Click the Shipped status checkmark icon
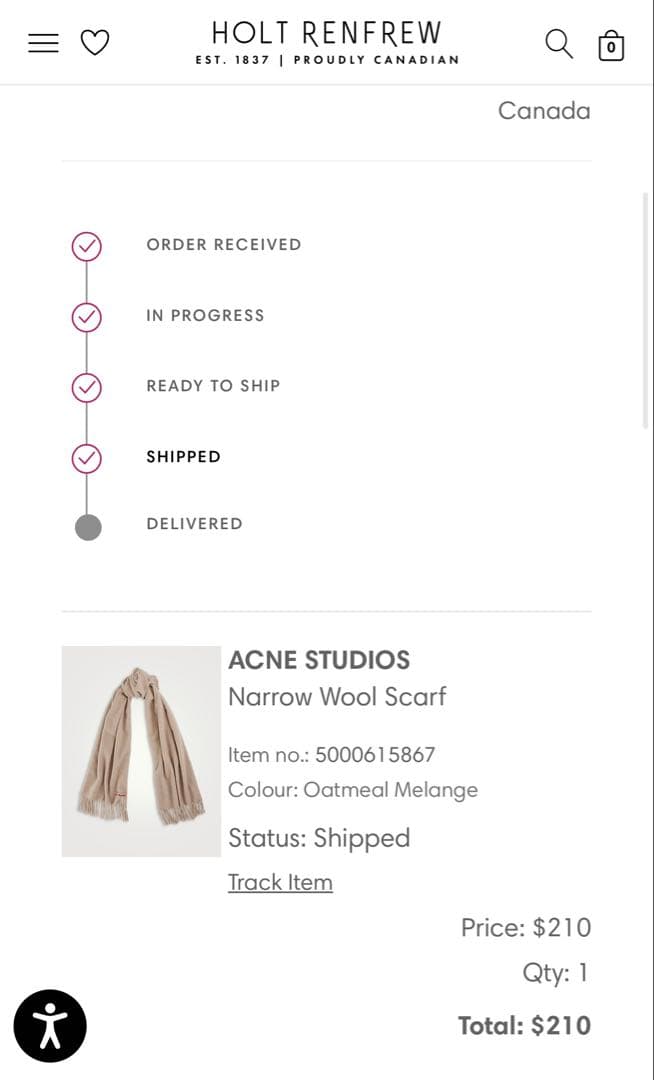The height and width of the screenshot is (1080, 654). pyautogui.click(x=87, y=458)
